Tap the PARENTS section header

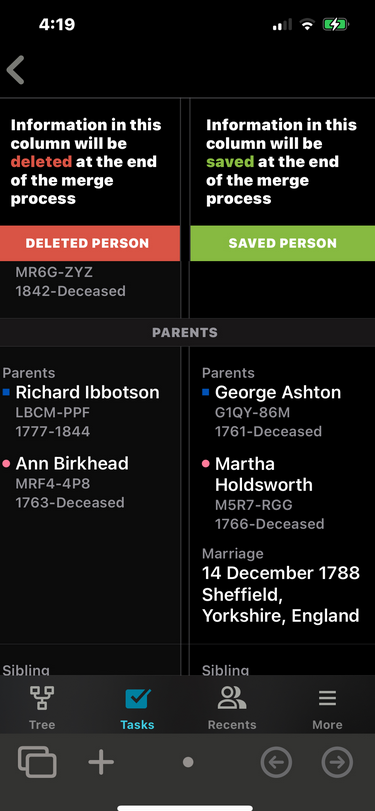pos(185,333)
